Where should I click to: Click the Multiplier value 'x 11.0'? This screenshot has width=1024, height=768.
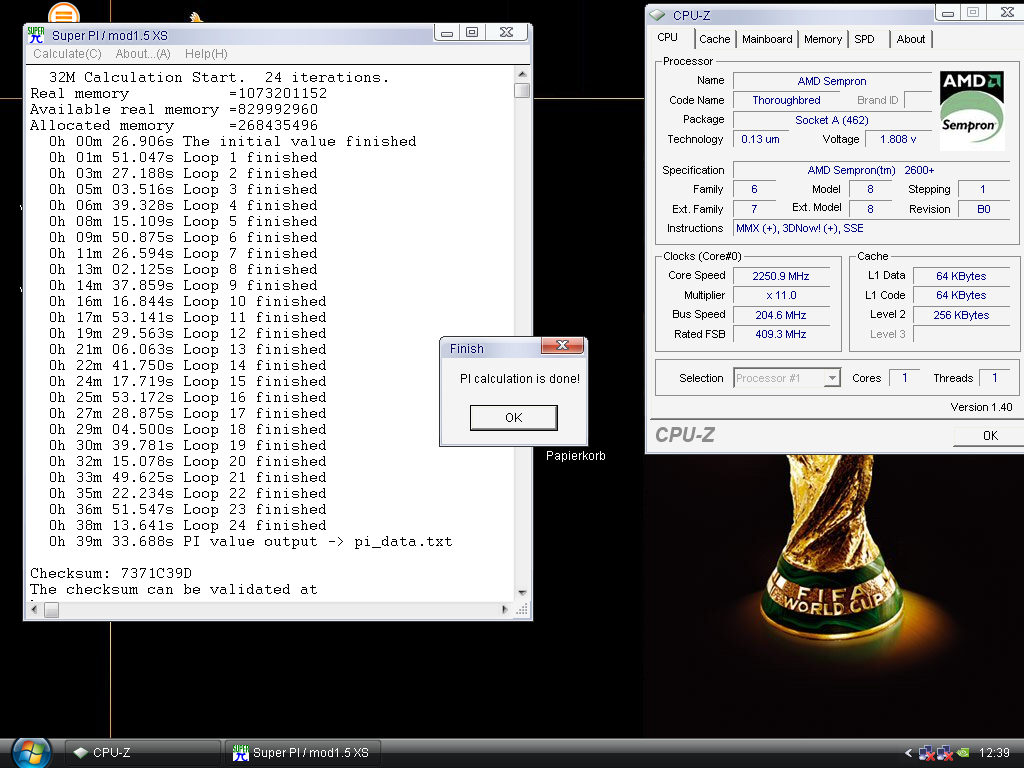780,295
